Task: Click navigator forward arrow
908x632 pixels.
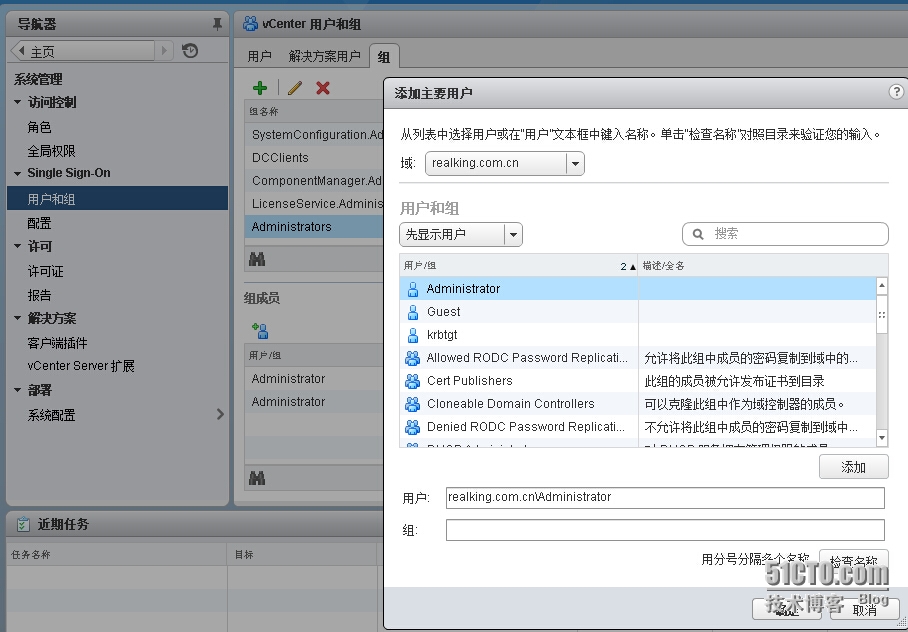Action: (x=164, y=52)
